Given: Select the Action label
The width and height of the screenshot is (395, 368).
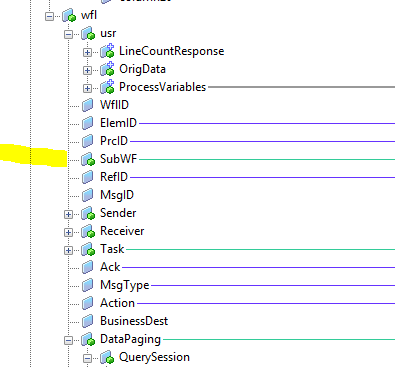Looking at the screenshot, I should (117, 303).
